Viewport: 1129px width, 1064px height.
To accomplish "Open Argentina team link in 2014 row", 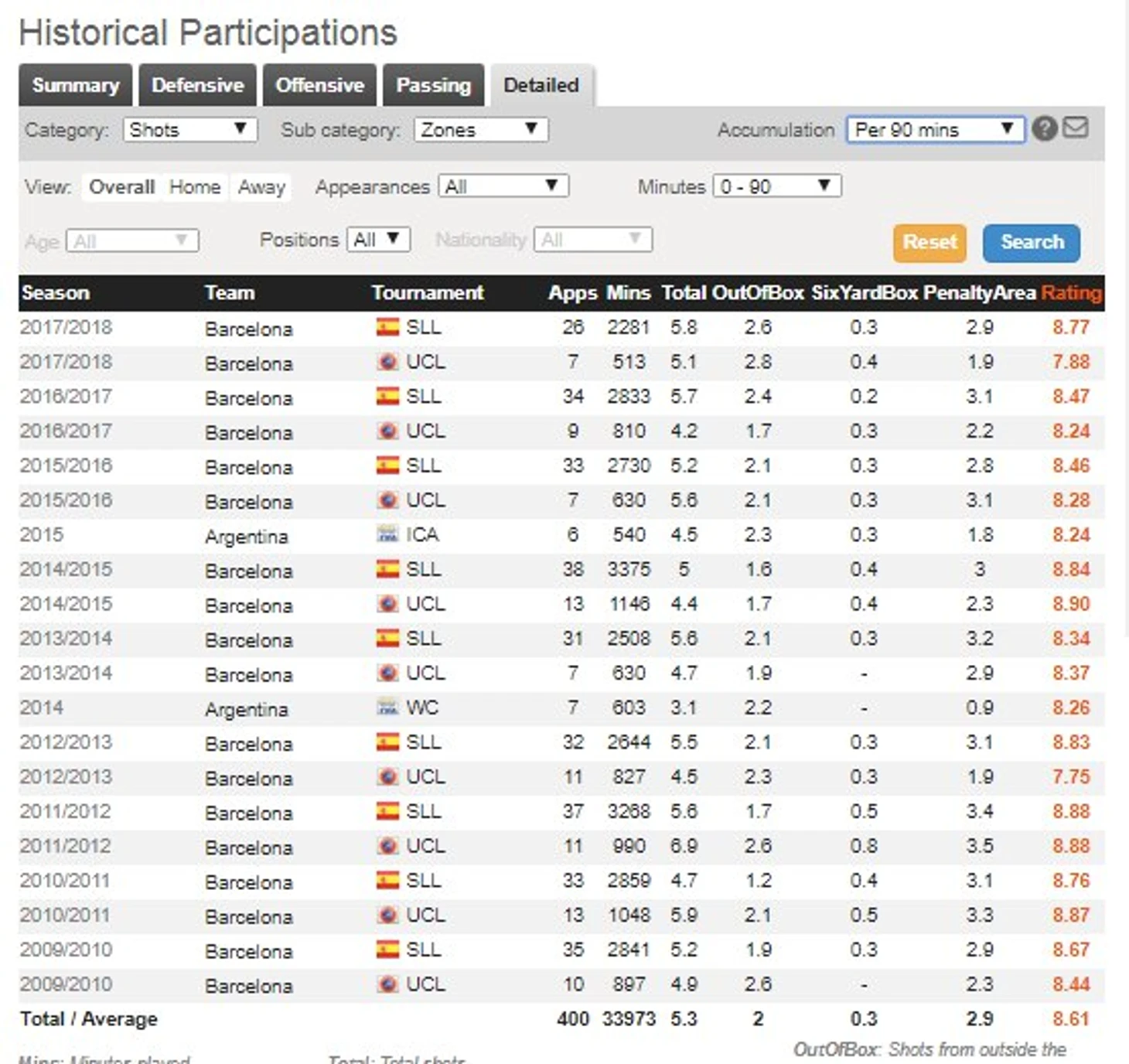I will [247, 709].
